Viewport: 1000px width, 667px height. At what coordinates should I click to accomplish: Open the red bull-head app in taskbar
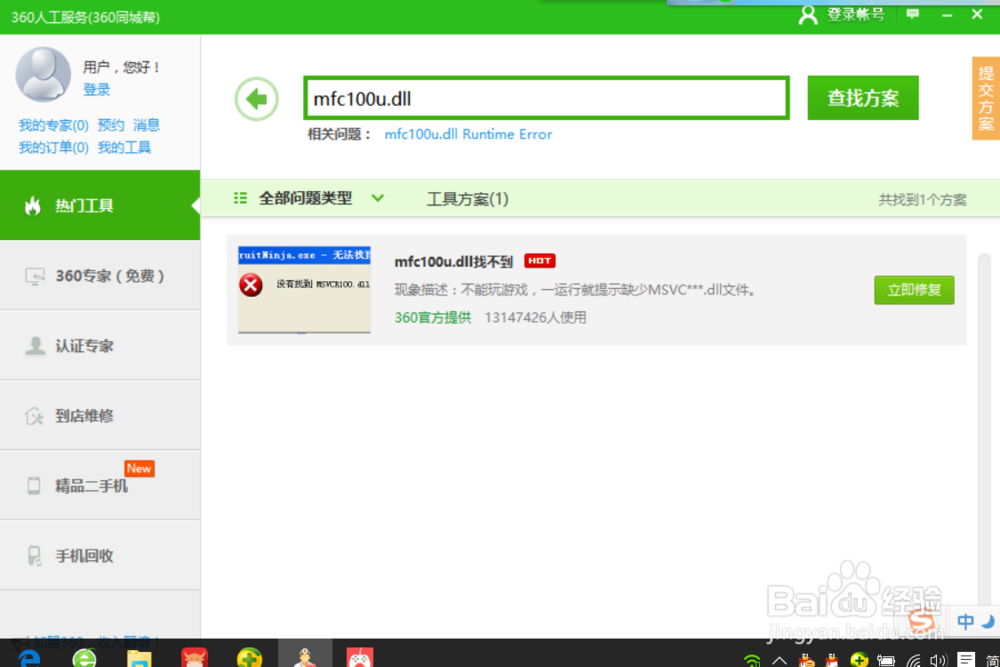(195, 657)
